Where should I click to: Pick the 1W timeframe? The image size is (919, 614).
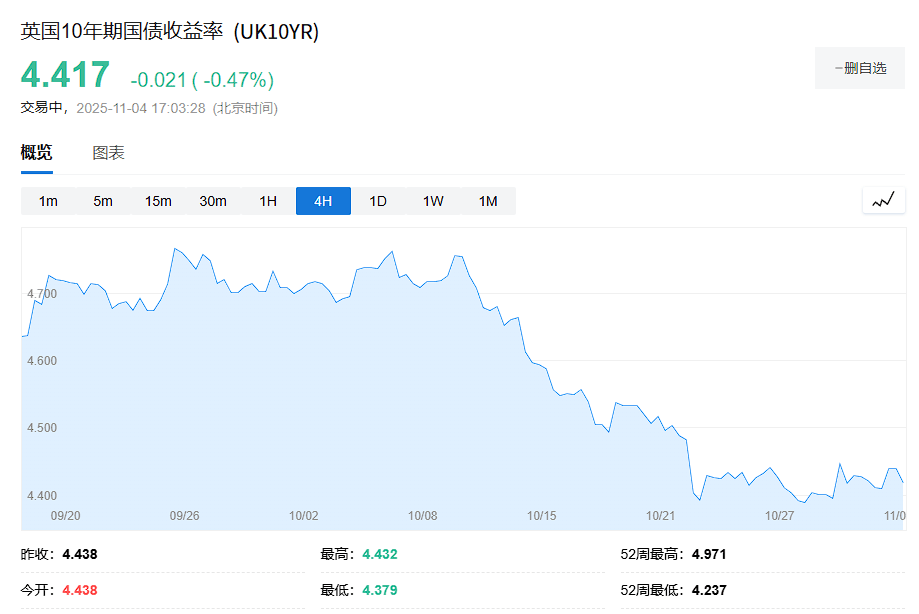point(433,201)
